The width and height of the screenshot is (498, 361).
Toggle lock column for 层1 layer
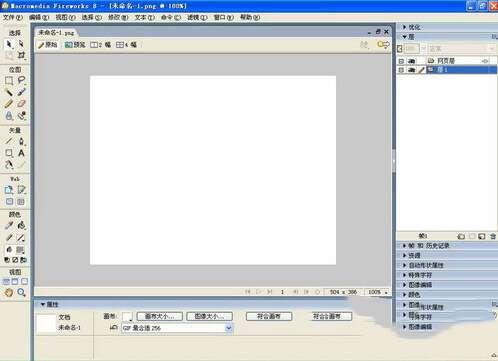pyautogui.click(x=422, y=70)
